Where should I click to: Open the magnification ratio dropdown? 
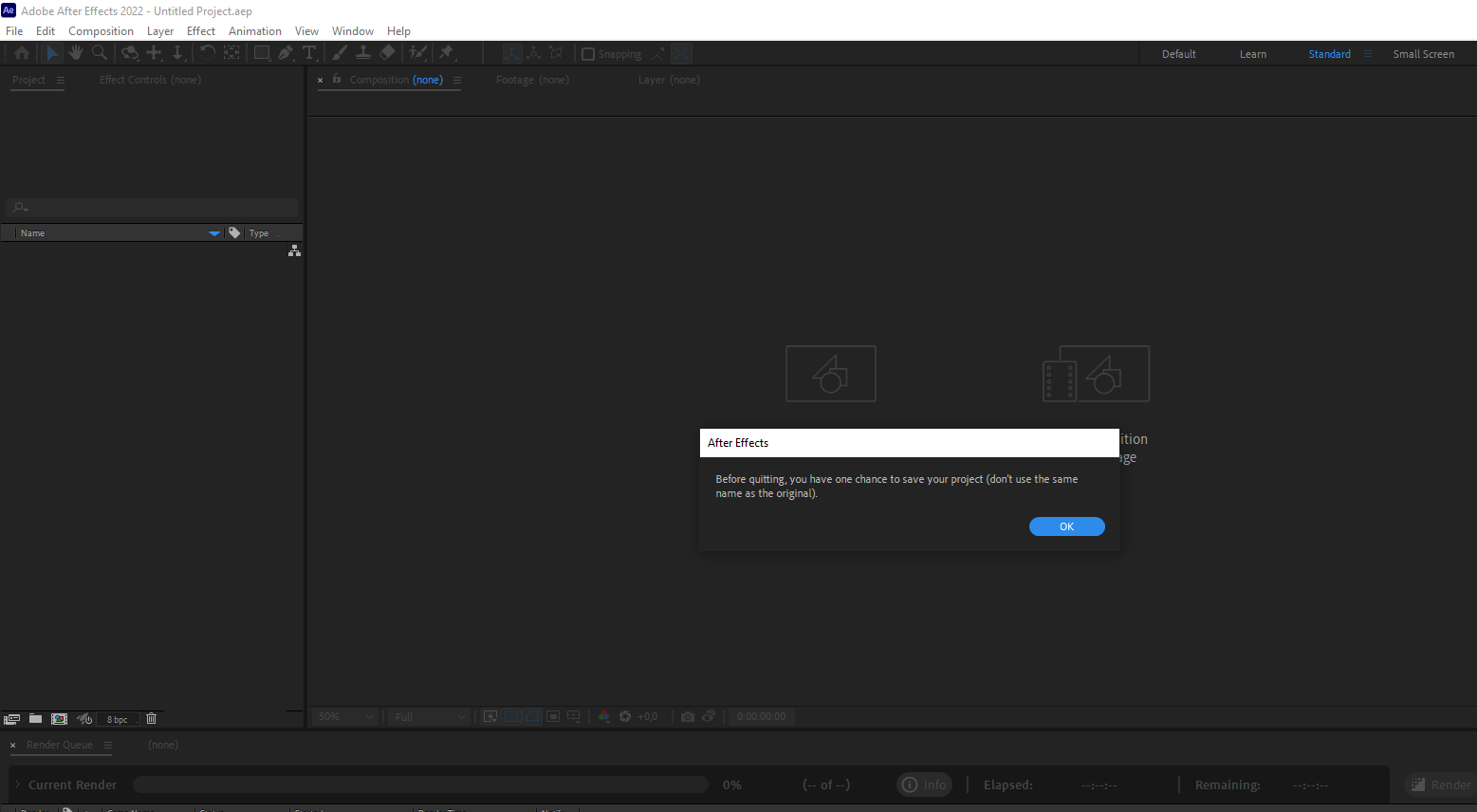click(x=344, y=716)
